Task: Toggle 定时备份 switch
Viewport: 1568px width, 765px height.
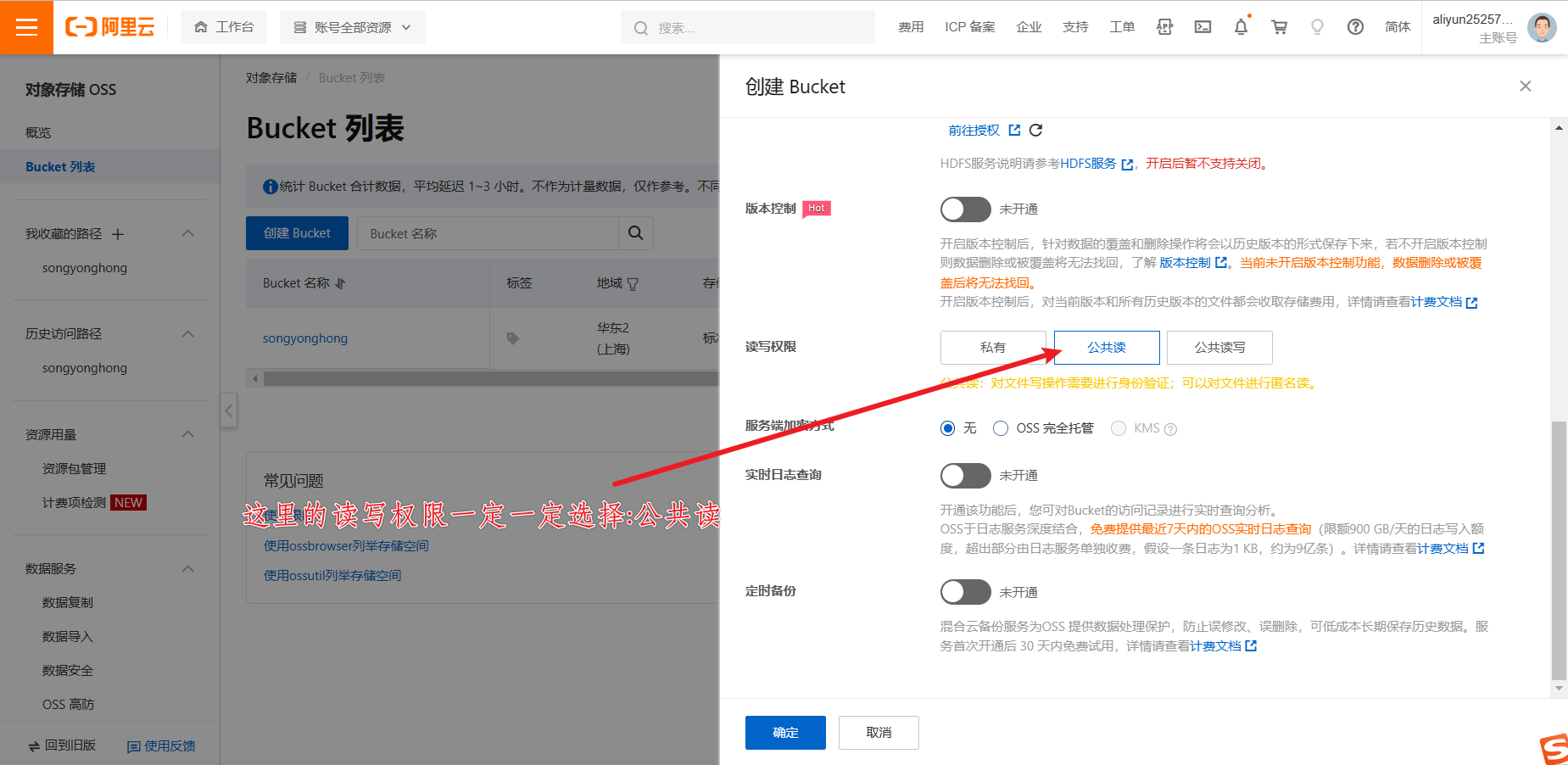Action: pyautogui.click(x=965, y=592)
